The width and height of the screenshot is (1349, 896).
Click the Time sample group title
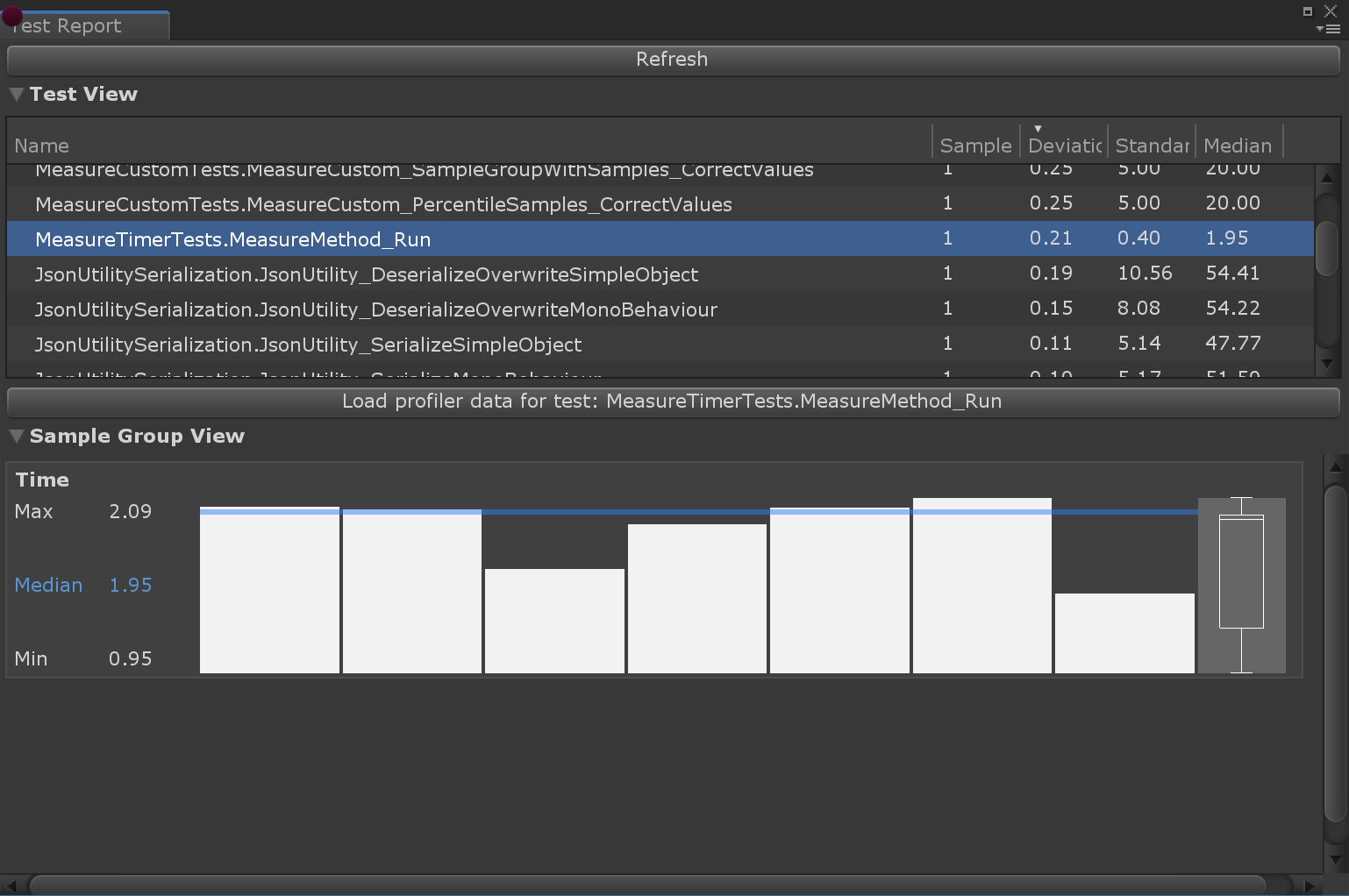tap(42, 480)
